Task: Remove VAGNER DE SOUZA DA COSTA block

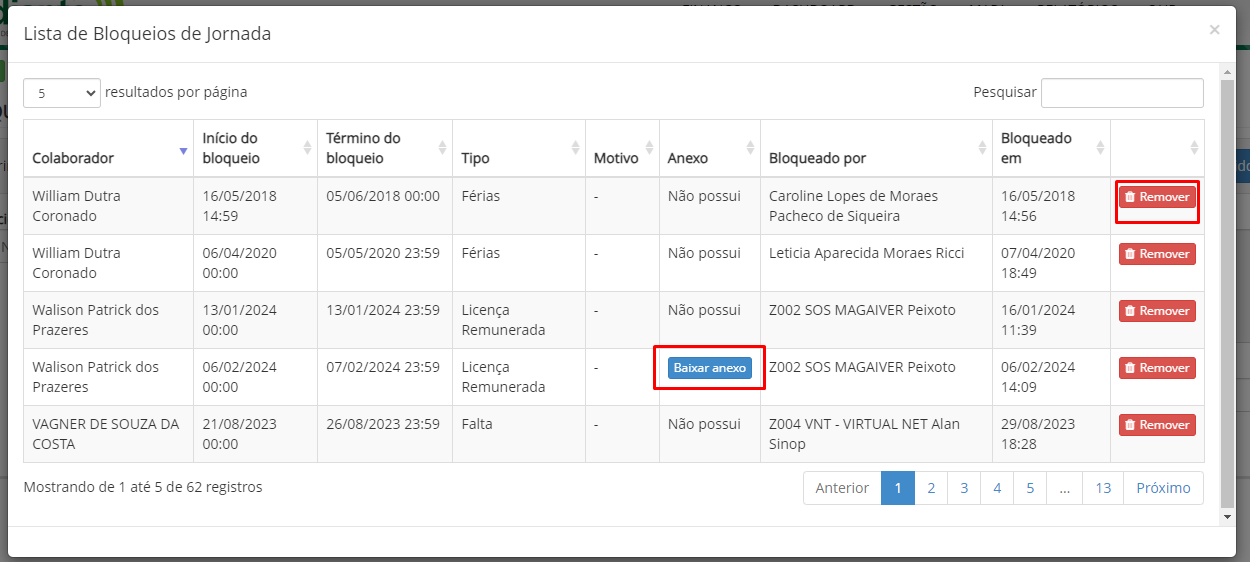Action: (1157, 425)
